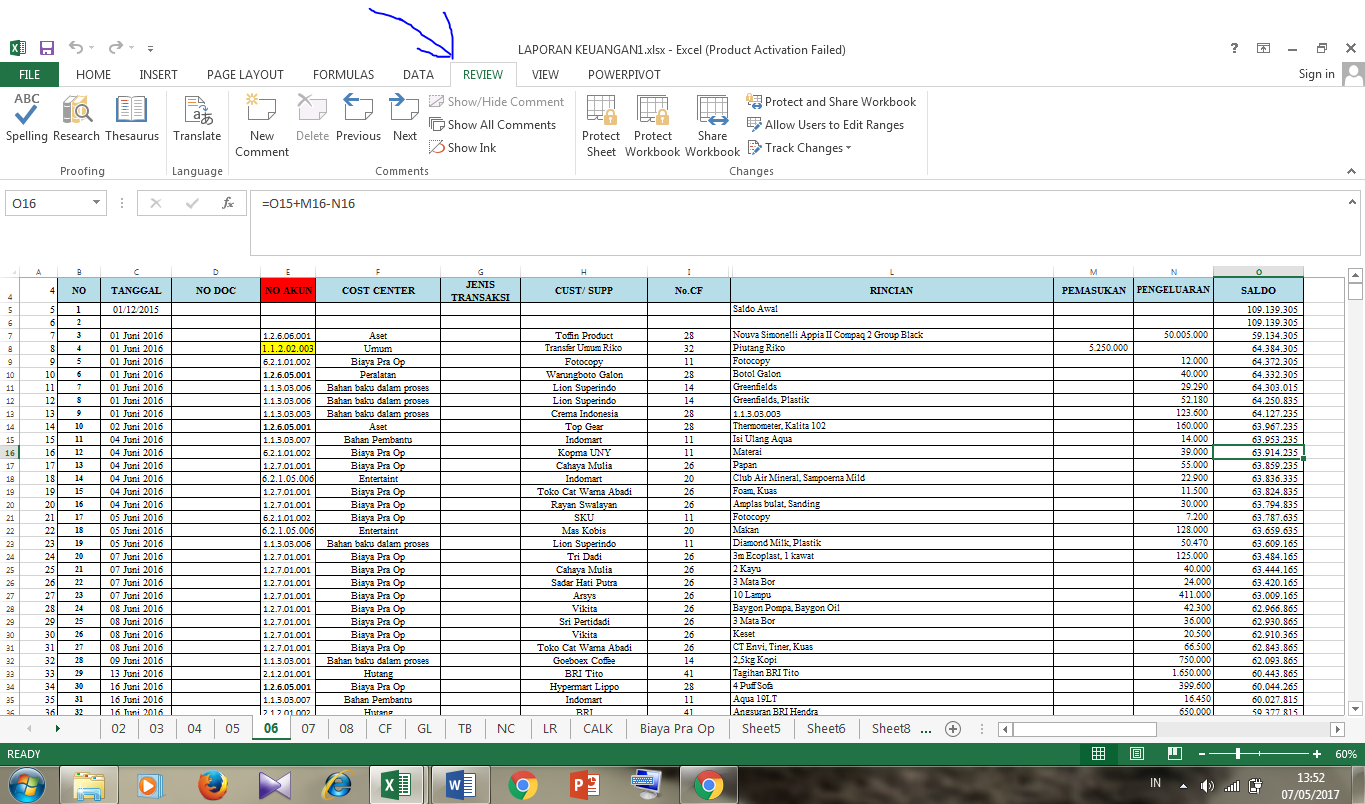Open the Track Changes dropdown
This screenshot has width=1365, height=804.
coord(800,148)
